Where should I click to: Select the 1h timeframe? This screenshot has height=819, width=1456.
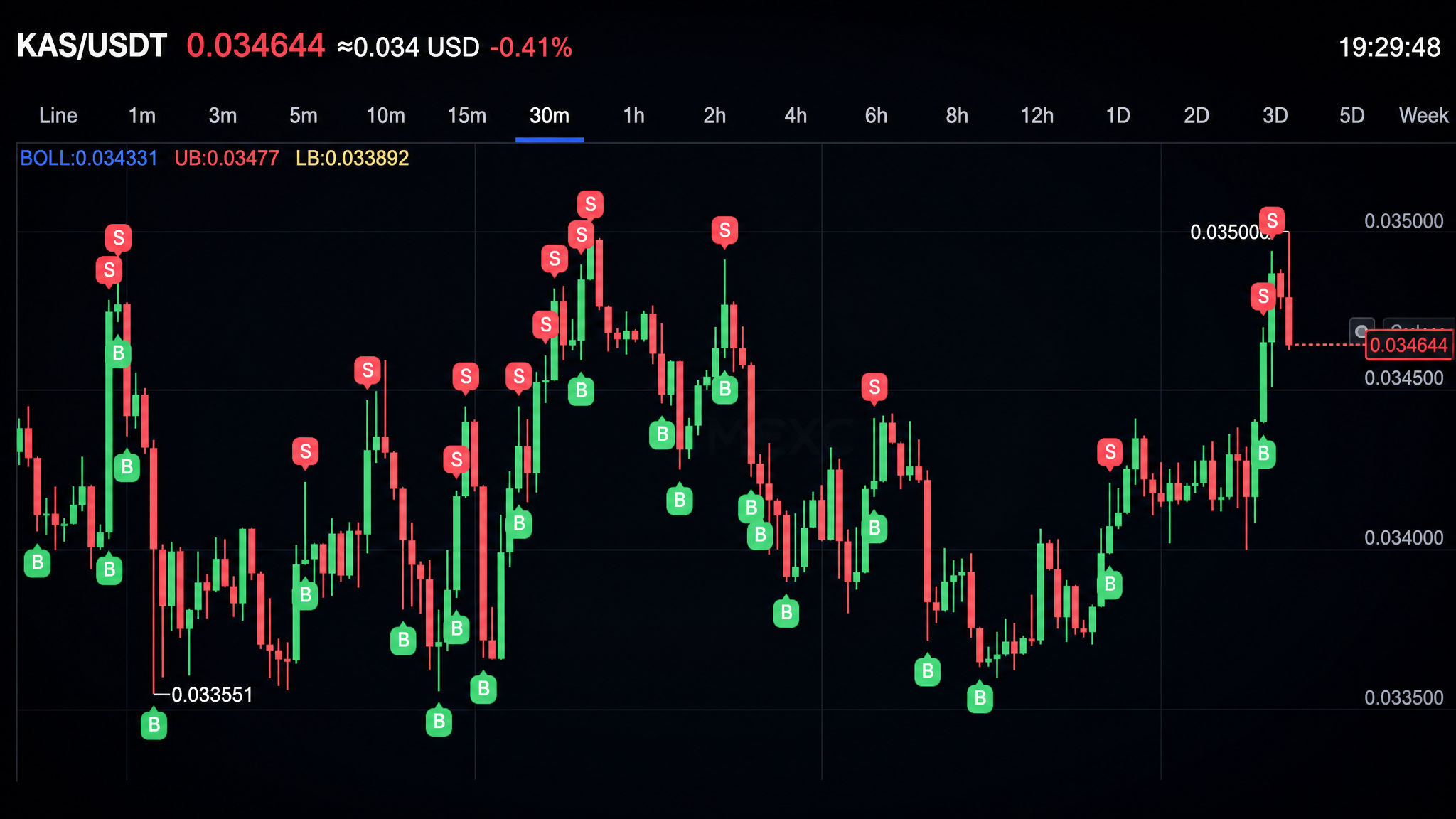point(633,115)
